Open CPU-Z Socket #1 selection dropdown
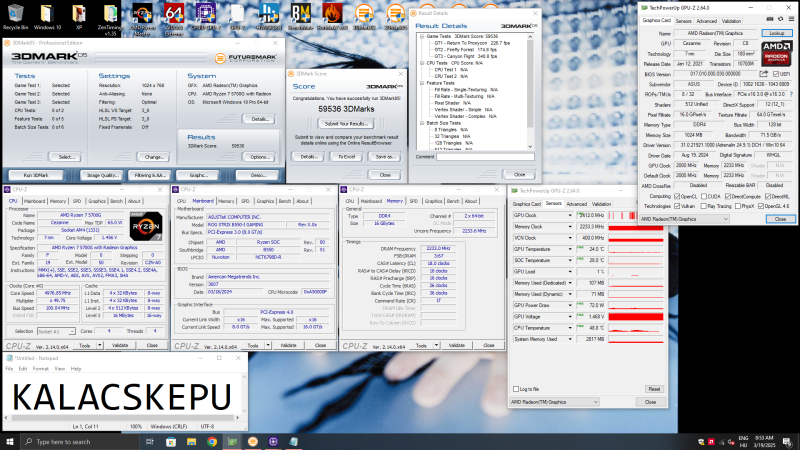 pyautogui.click(x=56, y=332)
